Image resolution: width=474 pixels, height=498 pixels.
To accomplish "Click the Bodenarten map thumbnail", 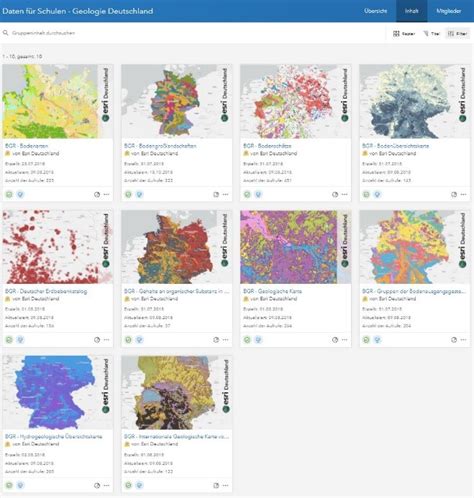I will coord(58,101).
